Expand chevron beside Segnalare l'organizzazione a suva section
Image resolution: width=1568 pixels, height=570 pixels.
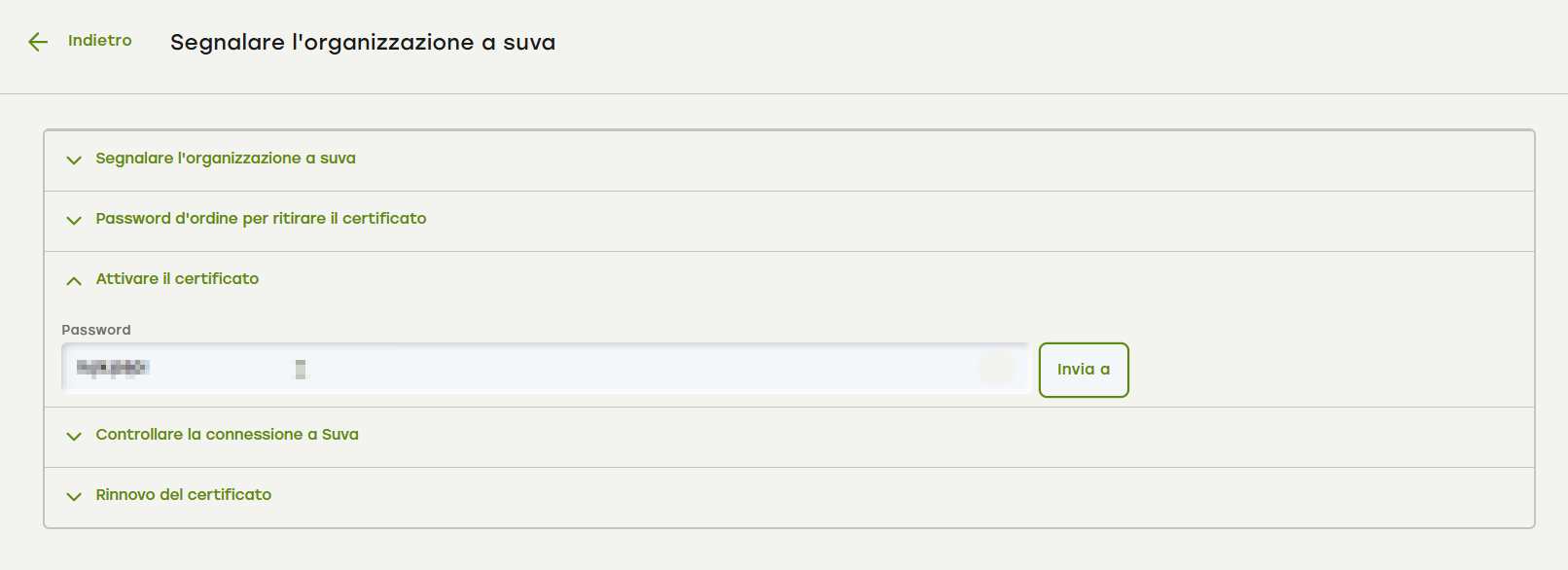click(x=74, y=160)
